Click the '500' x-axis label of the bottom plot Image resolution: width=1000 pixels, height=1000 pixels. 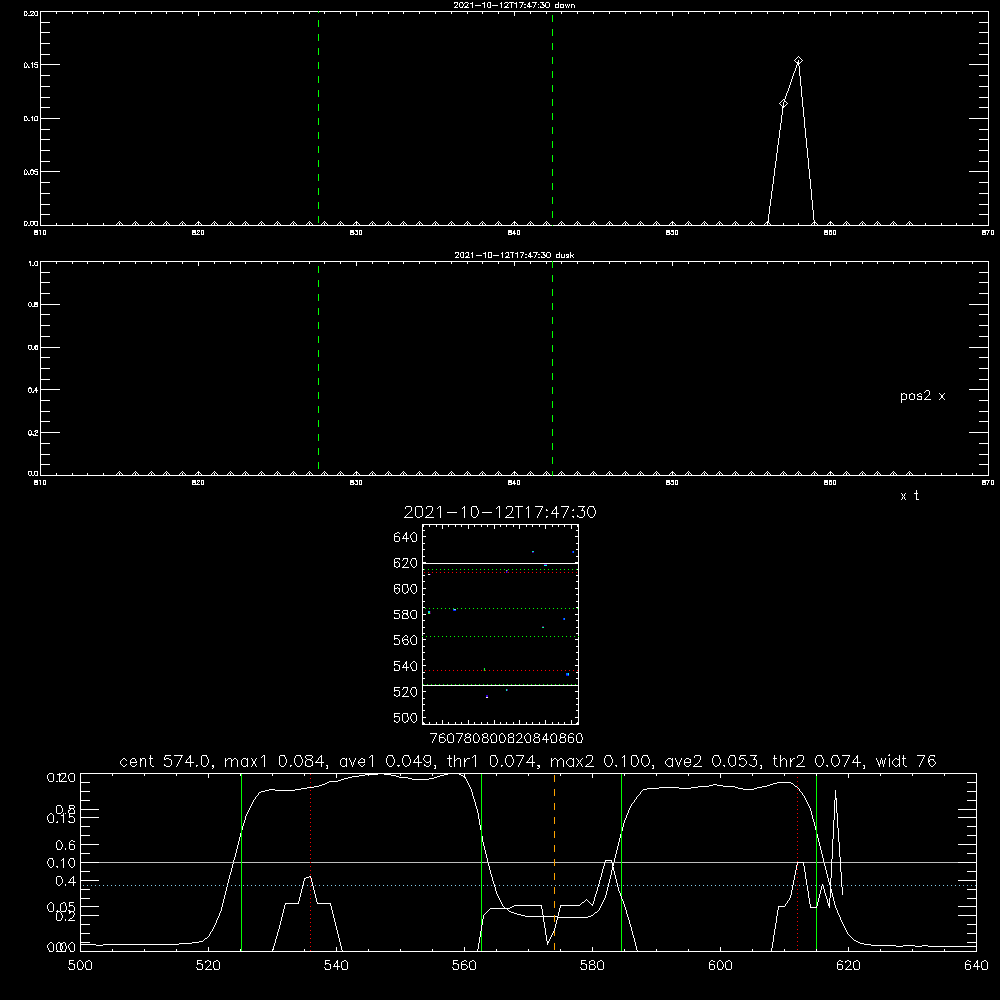(x=80, y=966)
